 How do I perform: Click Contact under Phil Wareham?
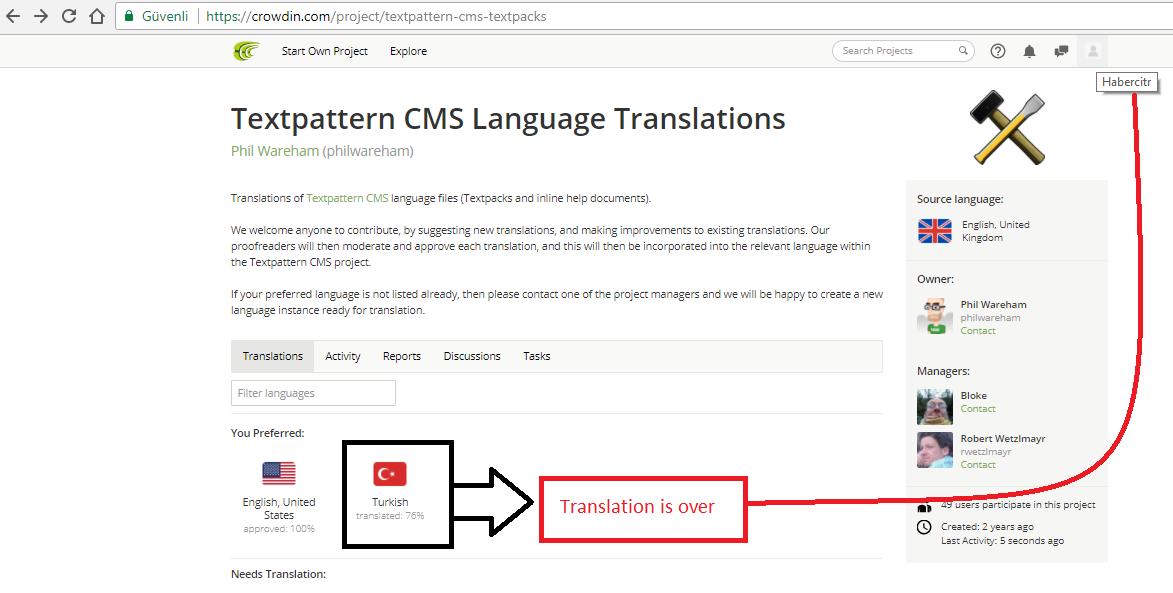(978, 331)
